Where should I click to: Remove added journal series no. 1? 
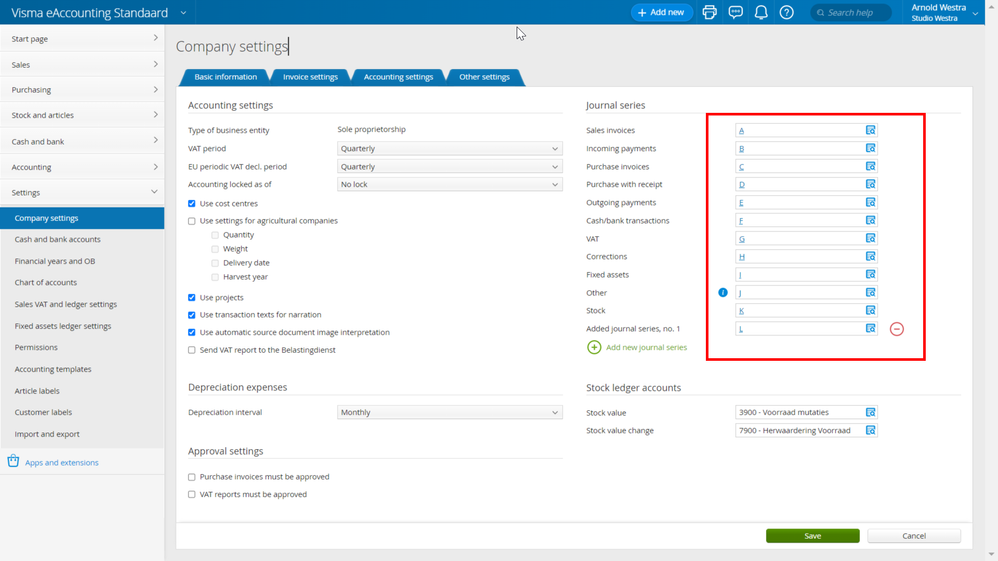[x=897, y=329]
